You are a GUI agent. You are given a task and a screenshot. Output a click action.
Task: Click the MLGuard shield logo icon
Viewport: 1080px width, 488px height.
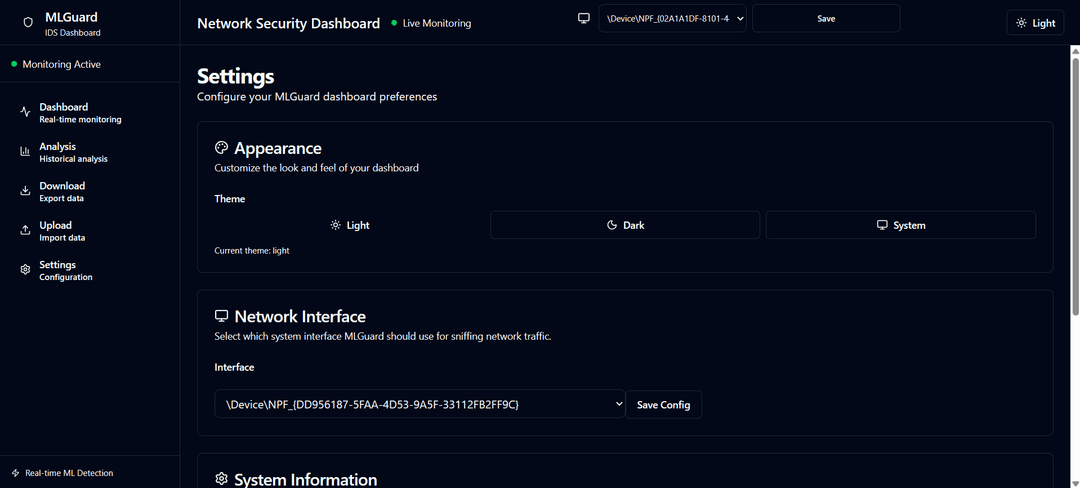click(x=28, y=23)
